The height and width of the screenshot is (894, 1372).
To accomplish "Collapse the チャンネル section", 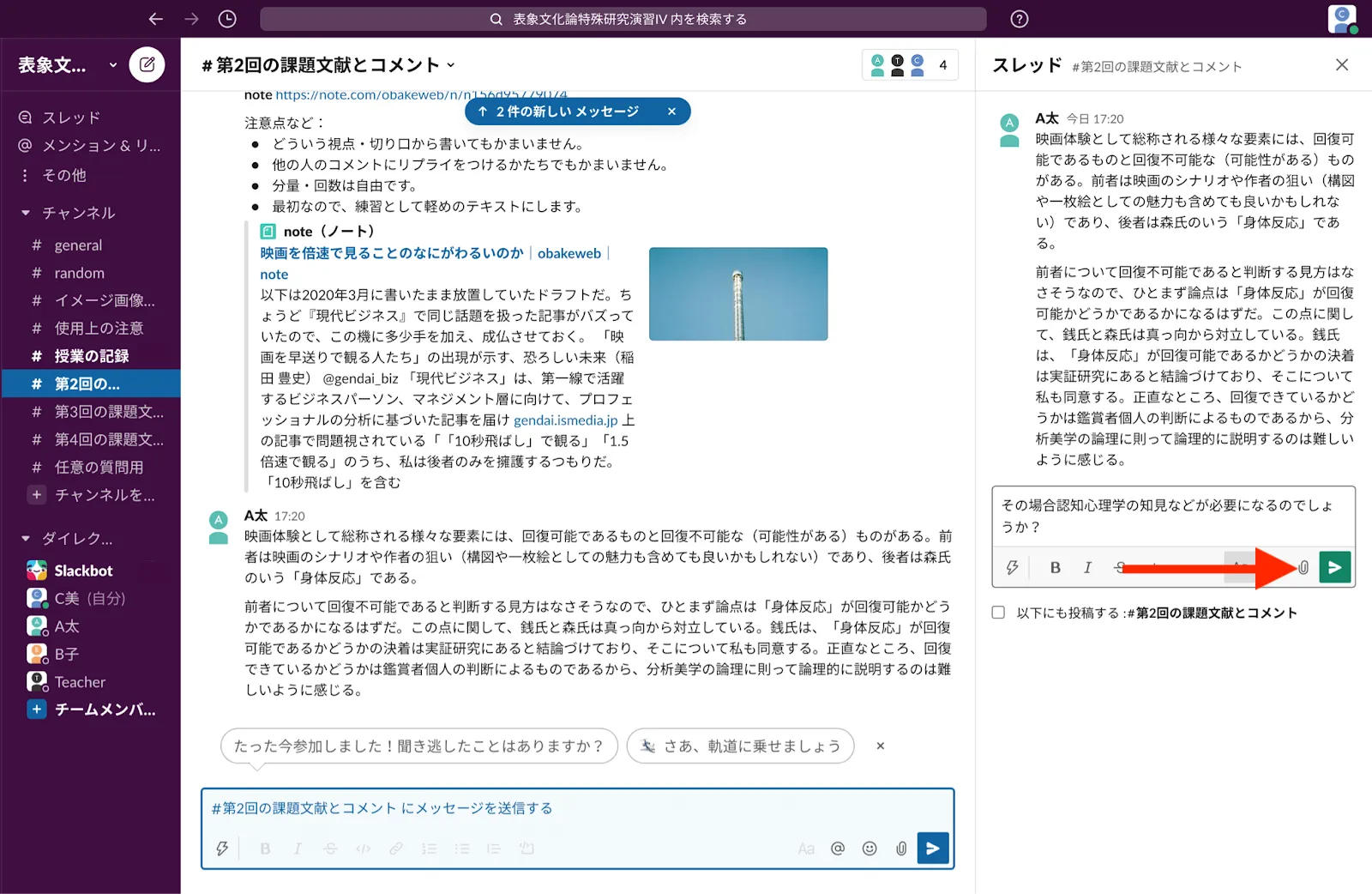I will tap(26, 213).
